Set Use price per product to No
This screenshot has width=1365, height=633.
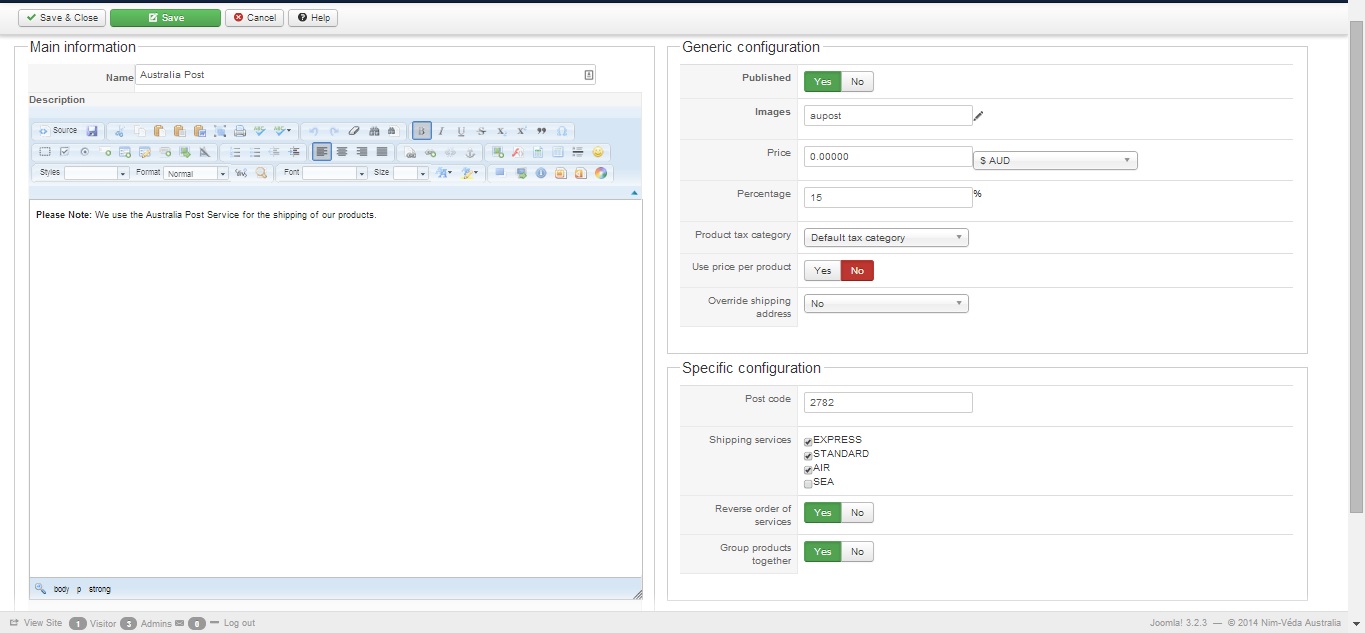(857, 270)
